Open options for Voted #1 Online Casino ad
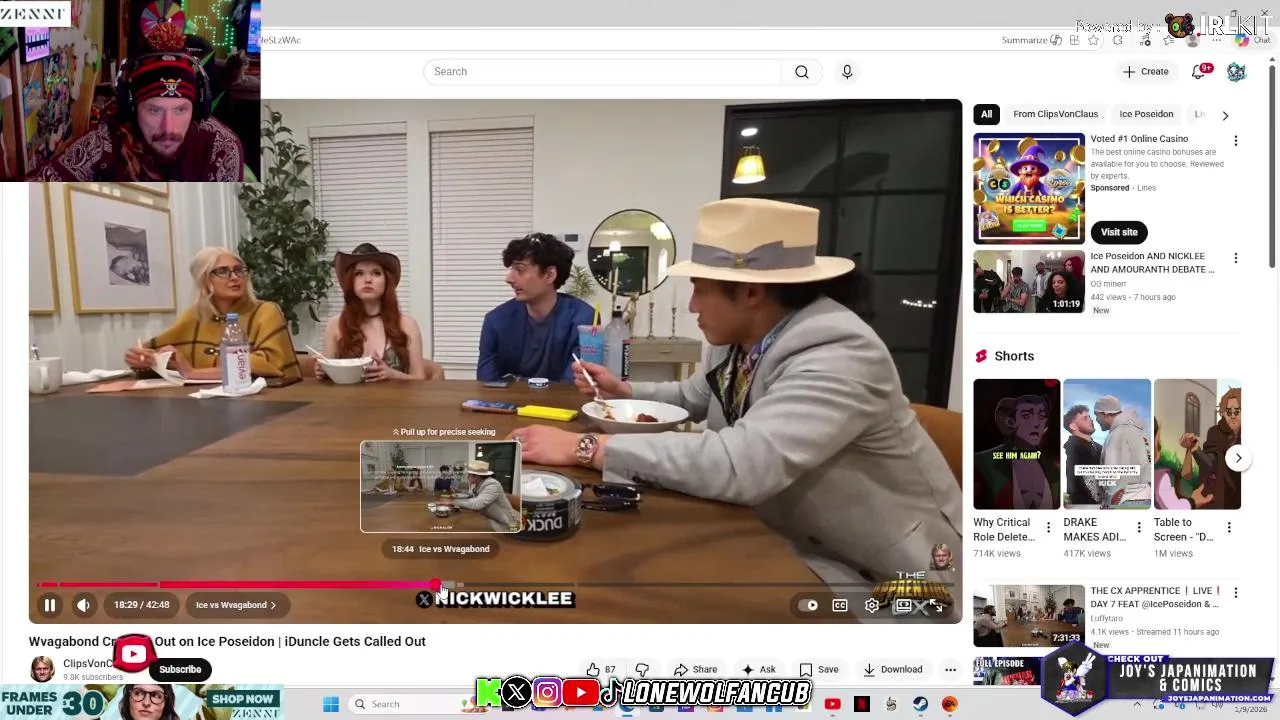 (x=1236, y=141)
